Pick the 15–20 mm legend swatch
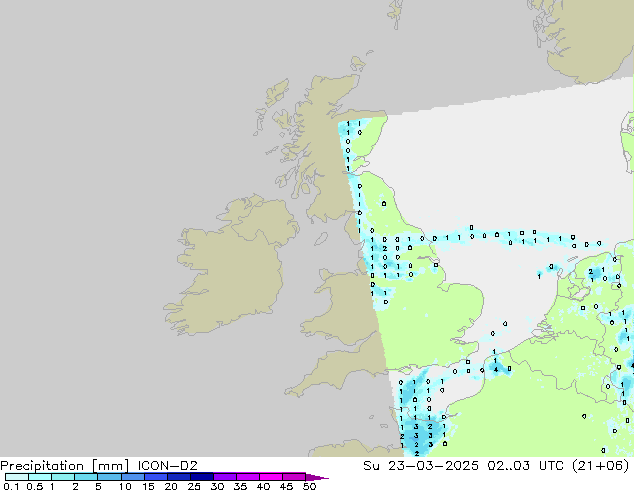Screen dimensions: 634x490 pos(156,477)
